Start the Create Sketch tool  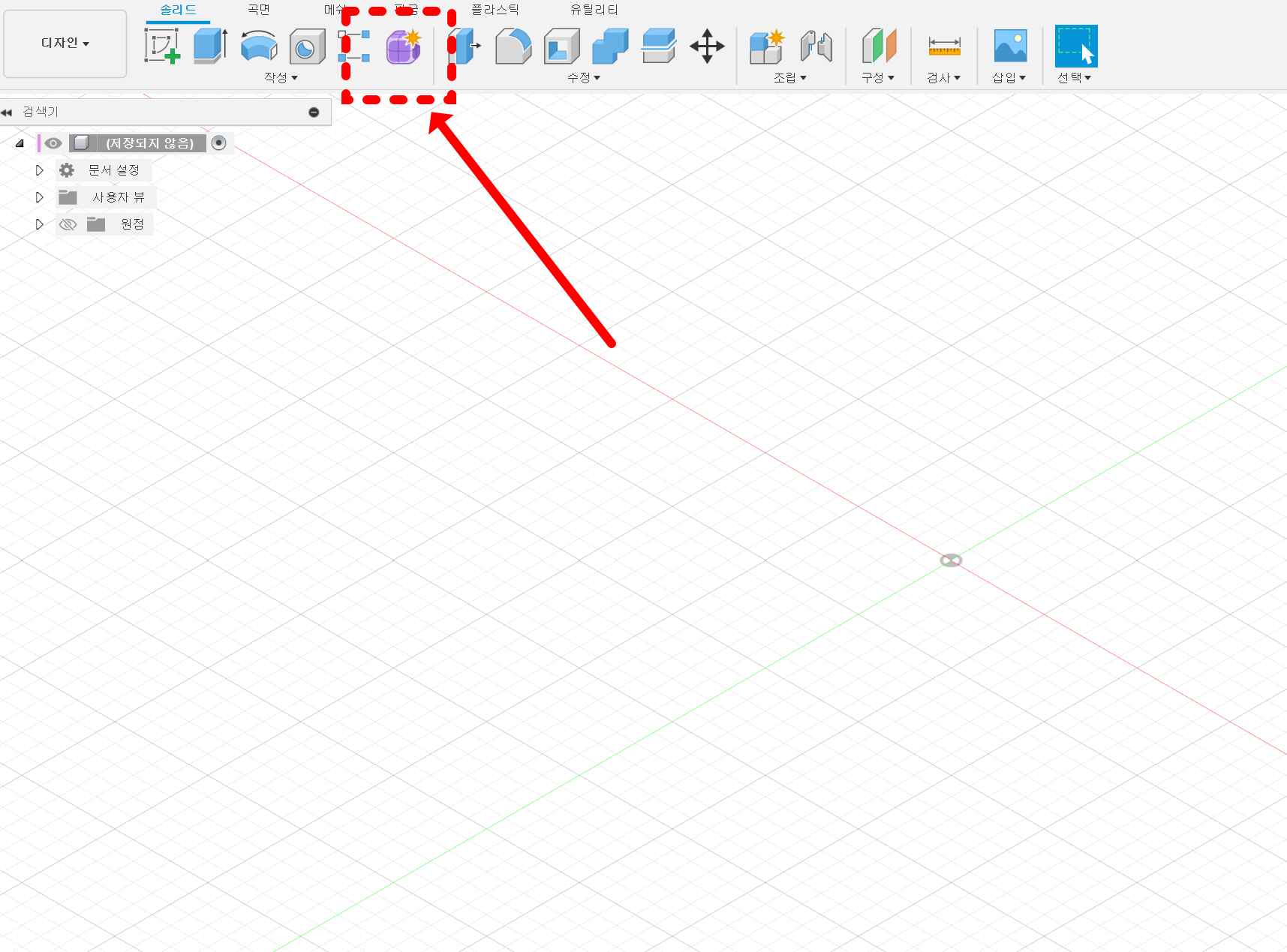pyautogui.click(x=162, y=46)
